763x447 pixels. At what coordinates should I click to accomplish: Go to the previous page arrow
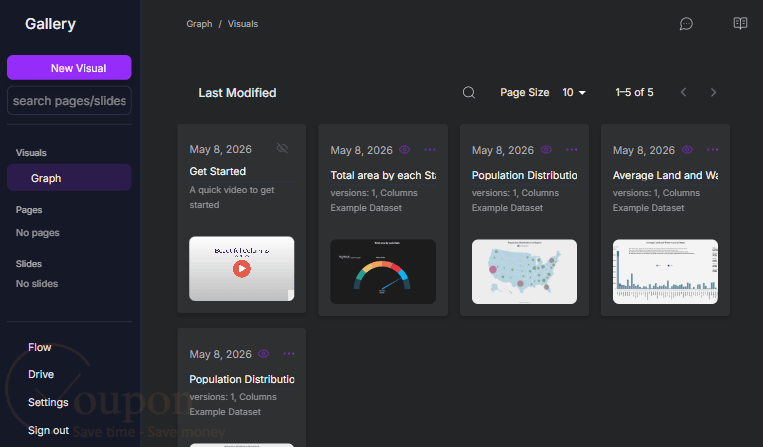pyautogui.click(x=684, y=92)
